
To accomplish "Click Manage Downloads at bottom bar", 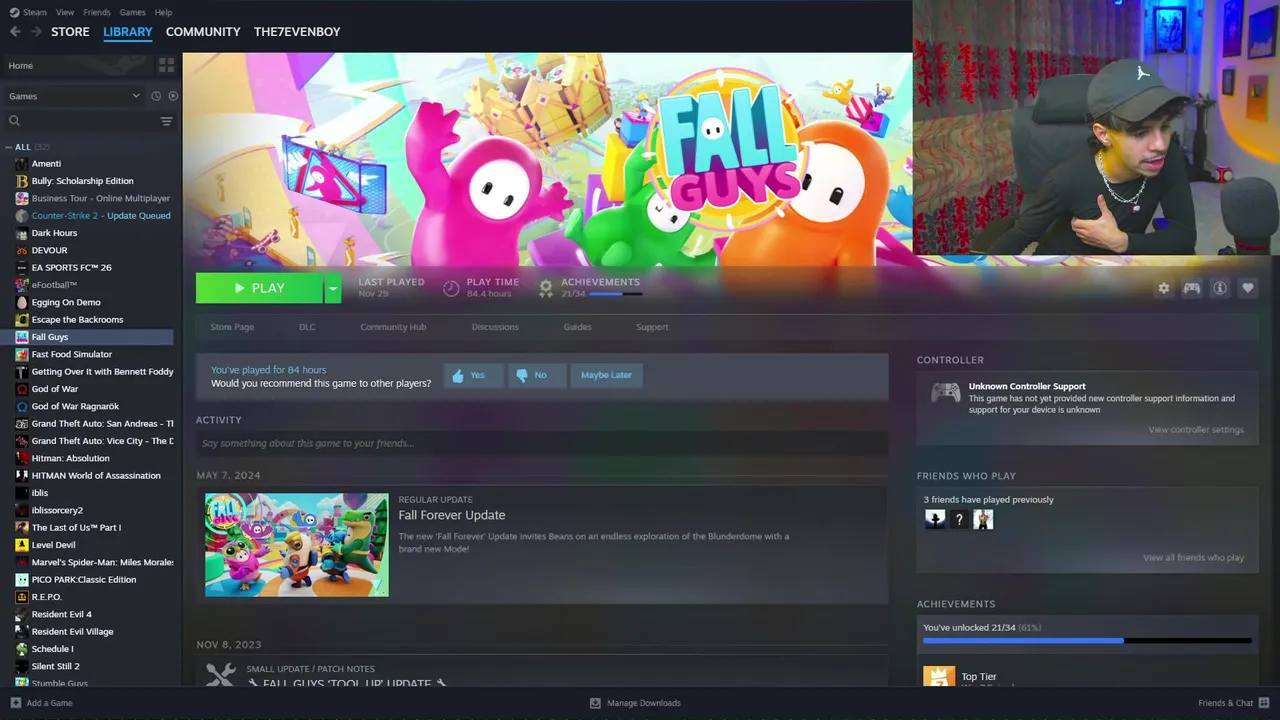I will click(x=644, y=703).
